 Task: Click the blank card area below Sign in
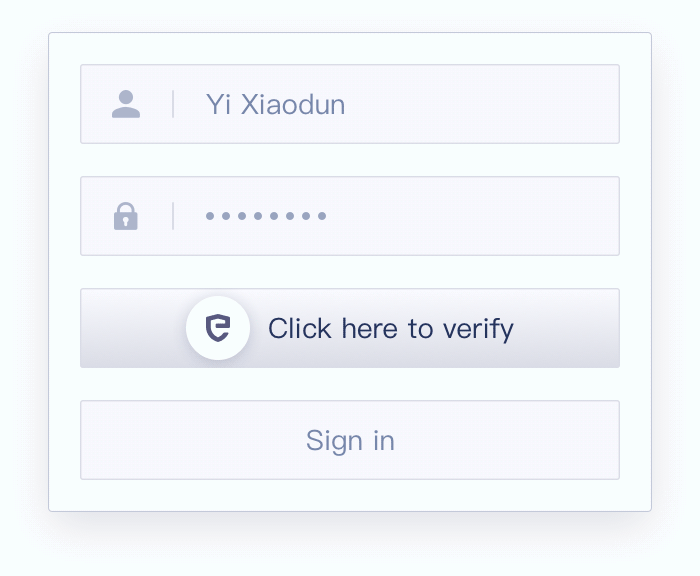tap(350, 495)
